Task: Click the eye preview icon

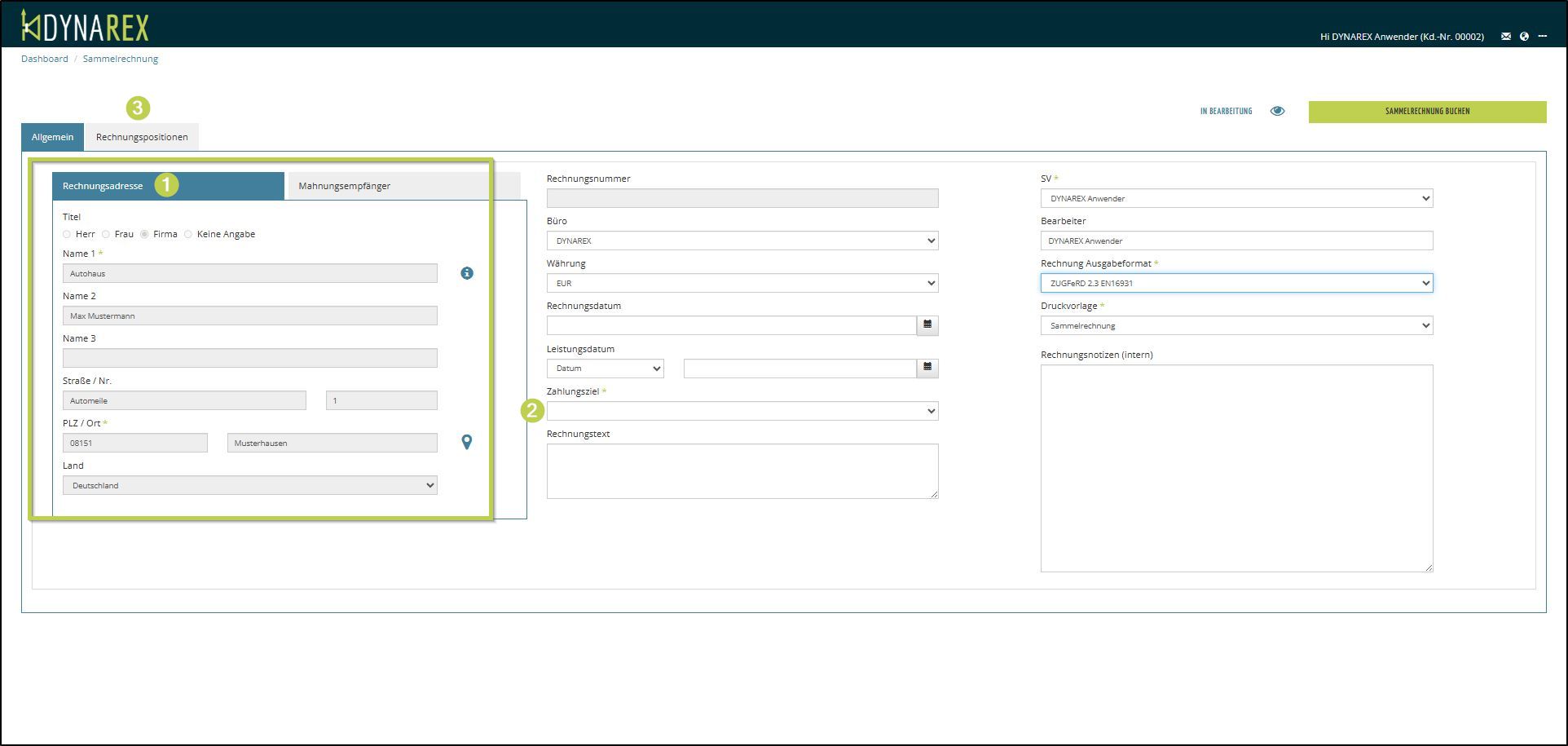Action: tap(1277, 111)
